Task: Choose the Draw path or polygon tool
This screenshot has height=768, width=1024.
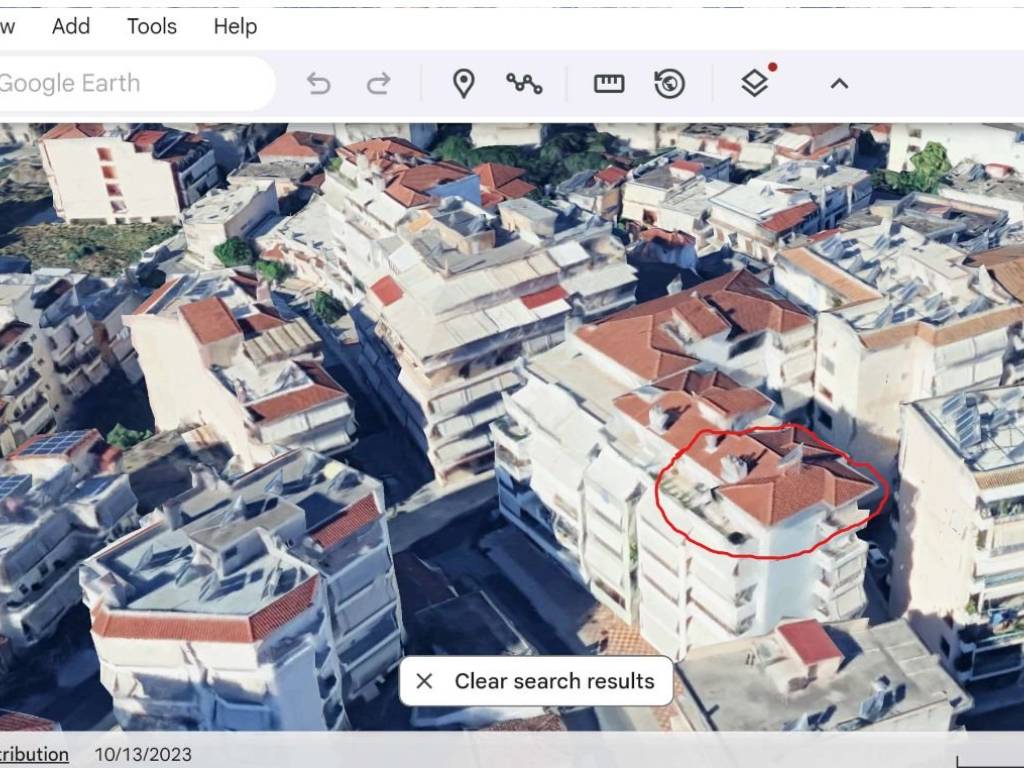Action: pyautogui.click(x=524, y=84)
